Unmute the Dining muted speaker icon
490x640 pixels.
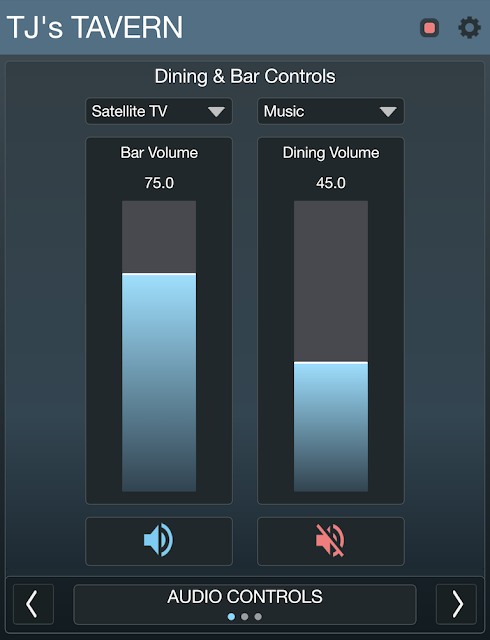tap(331, 541)
